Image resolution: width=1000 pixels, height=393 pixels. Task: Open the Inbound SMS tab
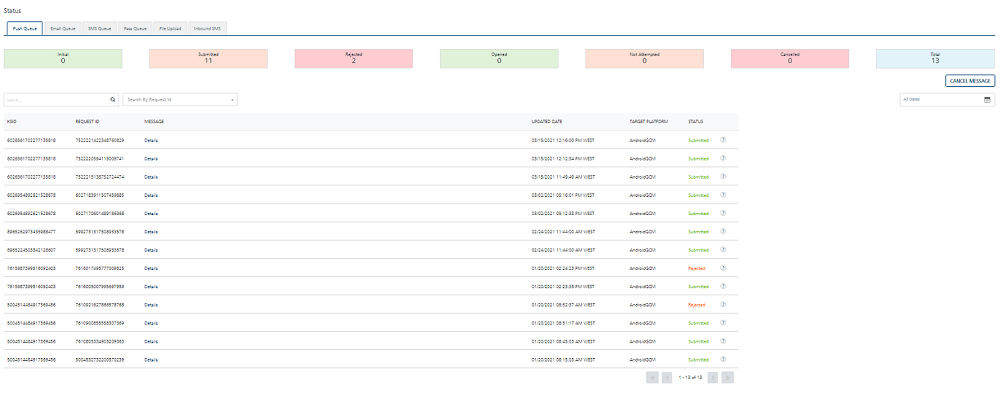coord(207,28)
